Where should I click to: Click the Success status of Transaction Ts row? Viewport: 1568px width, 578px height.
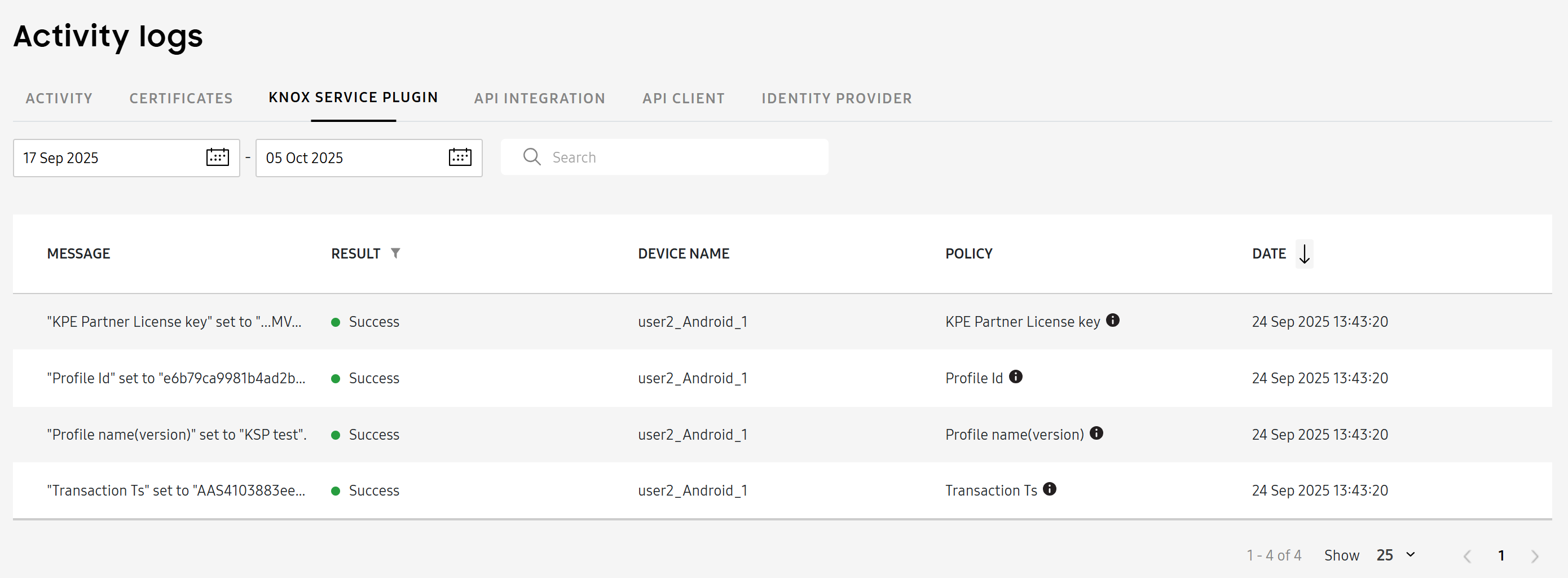click(373, 490)
